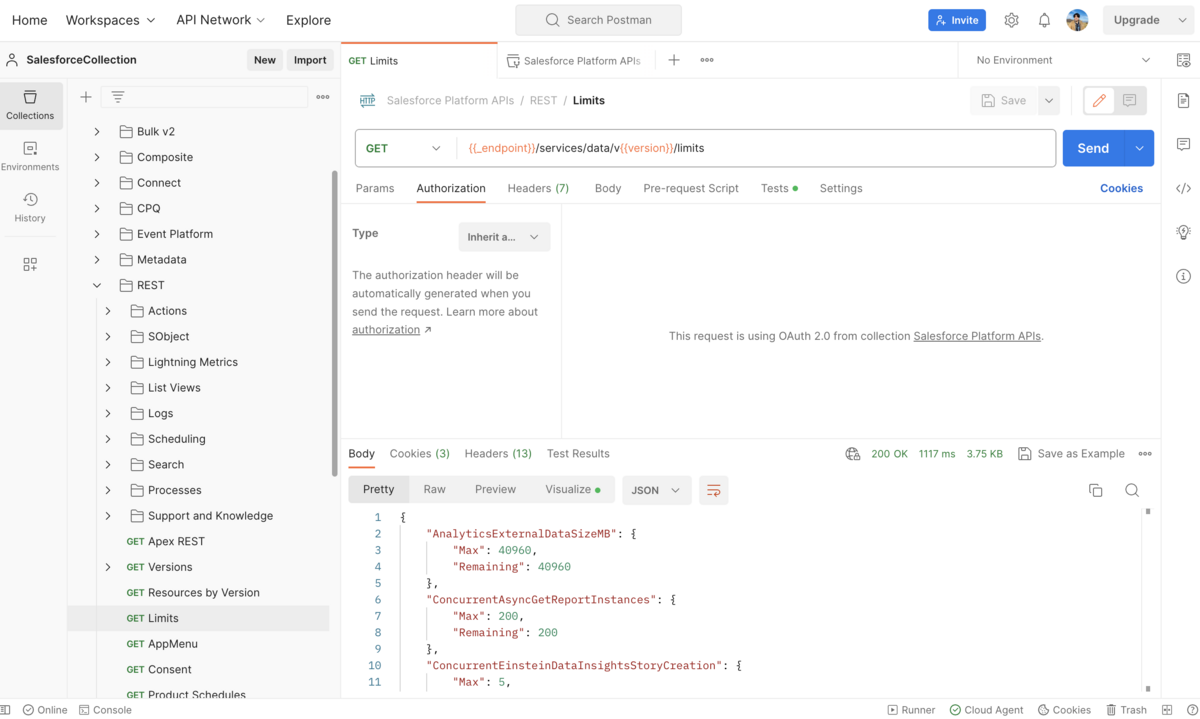The image size is (1200, 719).
Task: Click the network globe icon near status
Action: tap(853, 454)
